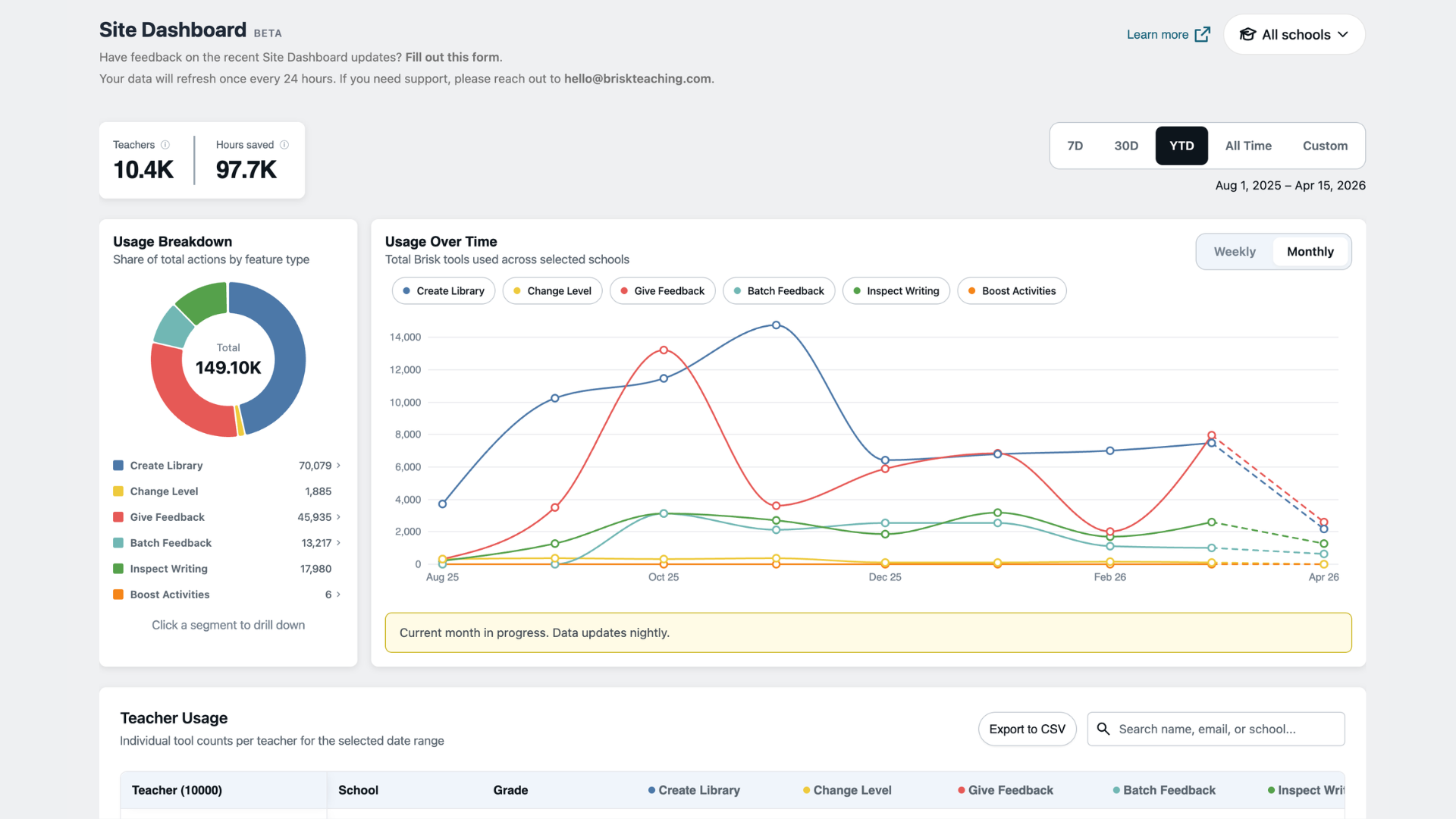Select the Weekly chart view
The width and height of the screenshot is (1456, 819).
point(1234,252)
